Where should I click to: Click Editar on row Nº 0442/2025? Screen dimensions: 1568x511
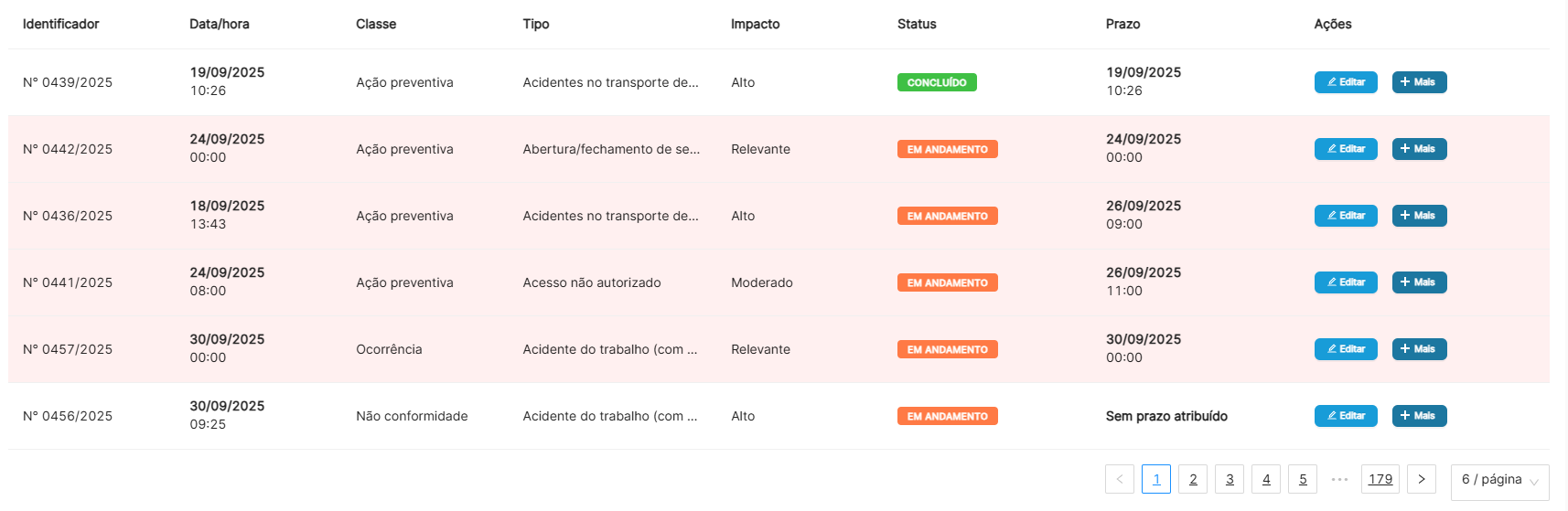(x=1345, y=149)
